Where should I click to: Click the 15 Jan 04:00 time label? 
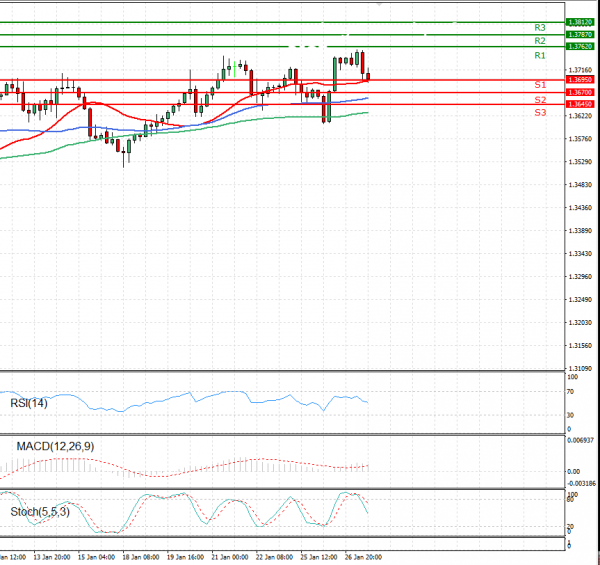pos(96,557)
